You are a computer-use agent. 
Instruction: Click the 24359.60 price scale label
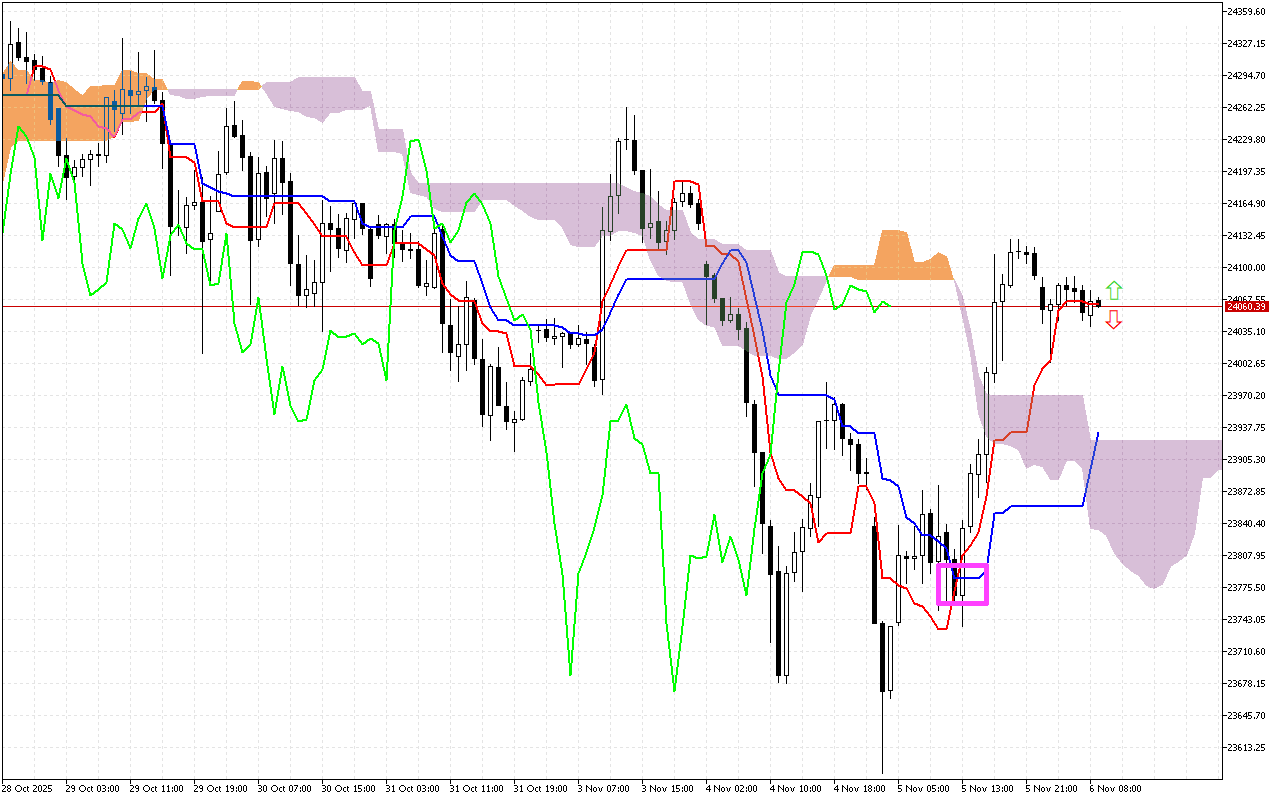(1246, 12)
